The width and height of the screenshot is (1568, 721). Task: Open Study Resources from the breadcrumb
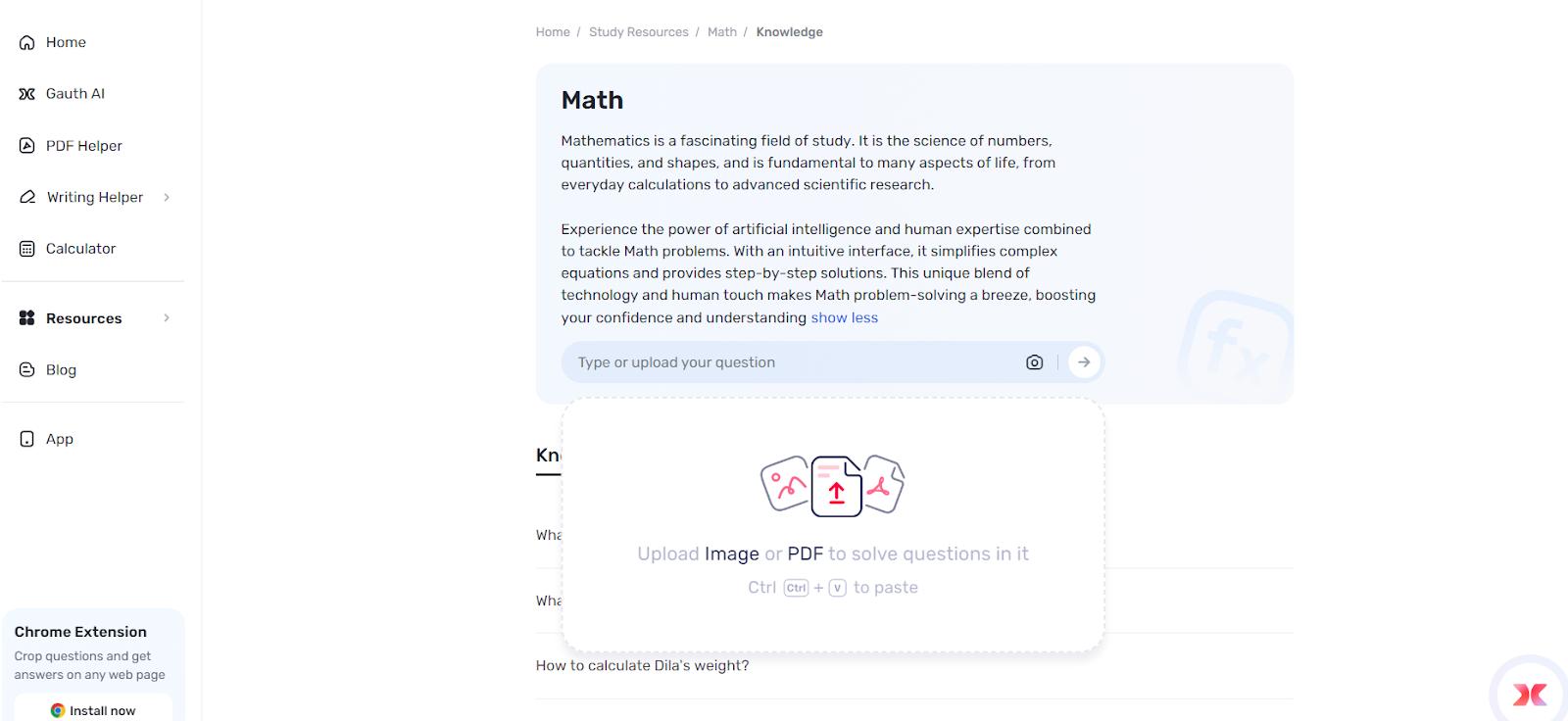pyautogui.click(x=638, y=31)
